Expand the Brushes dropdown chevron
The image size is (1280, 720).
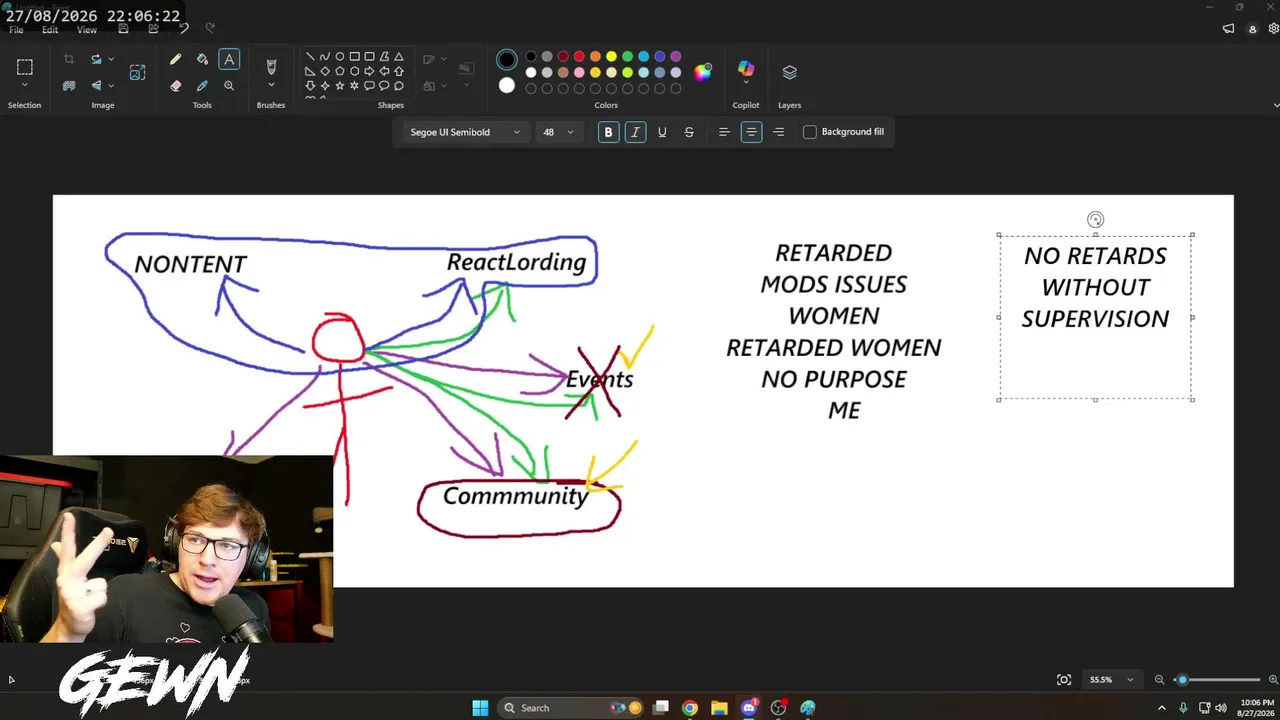click(x=271, y=86)
